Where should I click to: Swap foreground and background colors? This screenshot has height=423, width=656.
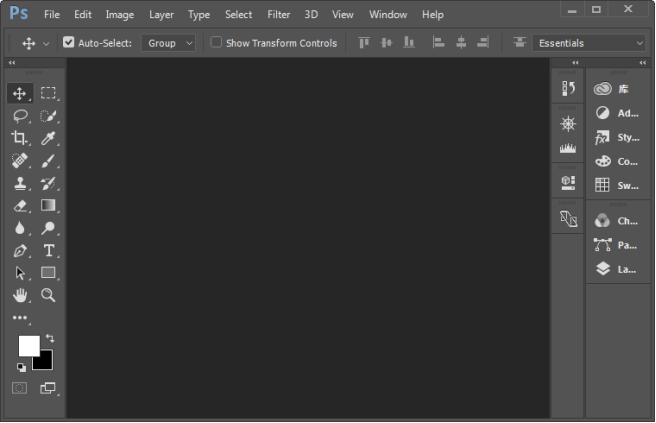click(x=50, y=338)
